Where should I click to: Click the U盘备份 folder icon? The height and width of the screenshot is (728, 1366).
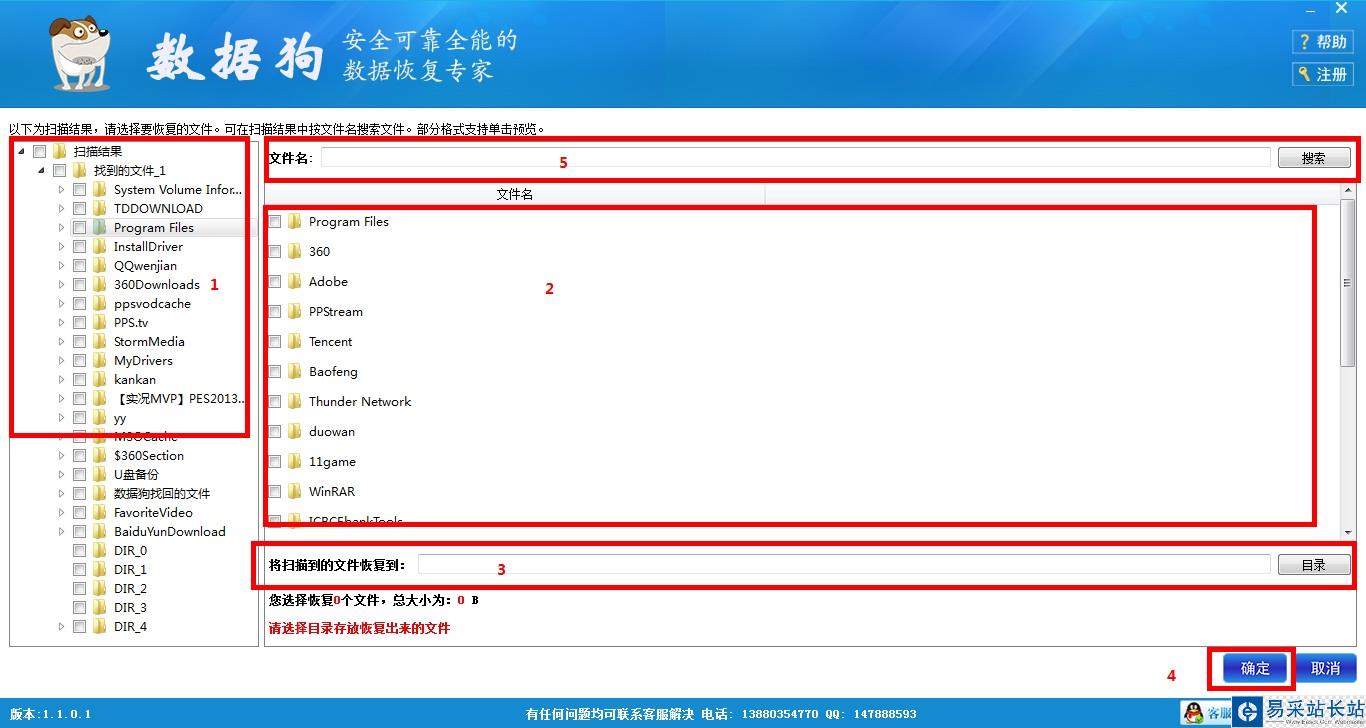pyautogui.click(x=99, y=475)
